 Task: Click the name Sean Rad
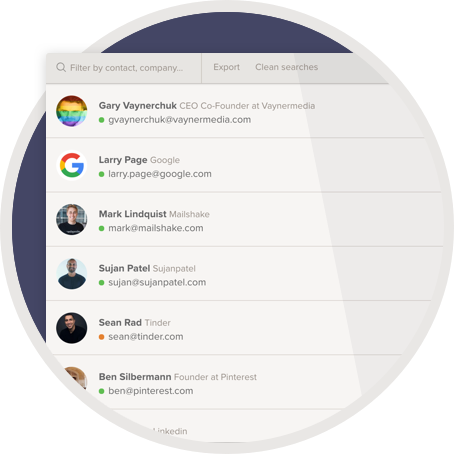point(120,322)
